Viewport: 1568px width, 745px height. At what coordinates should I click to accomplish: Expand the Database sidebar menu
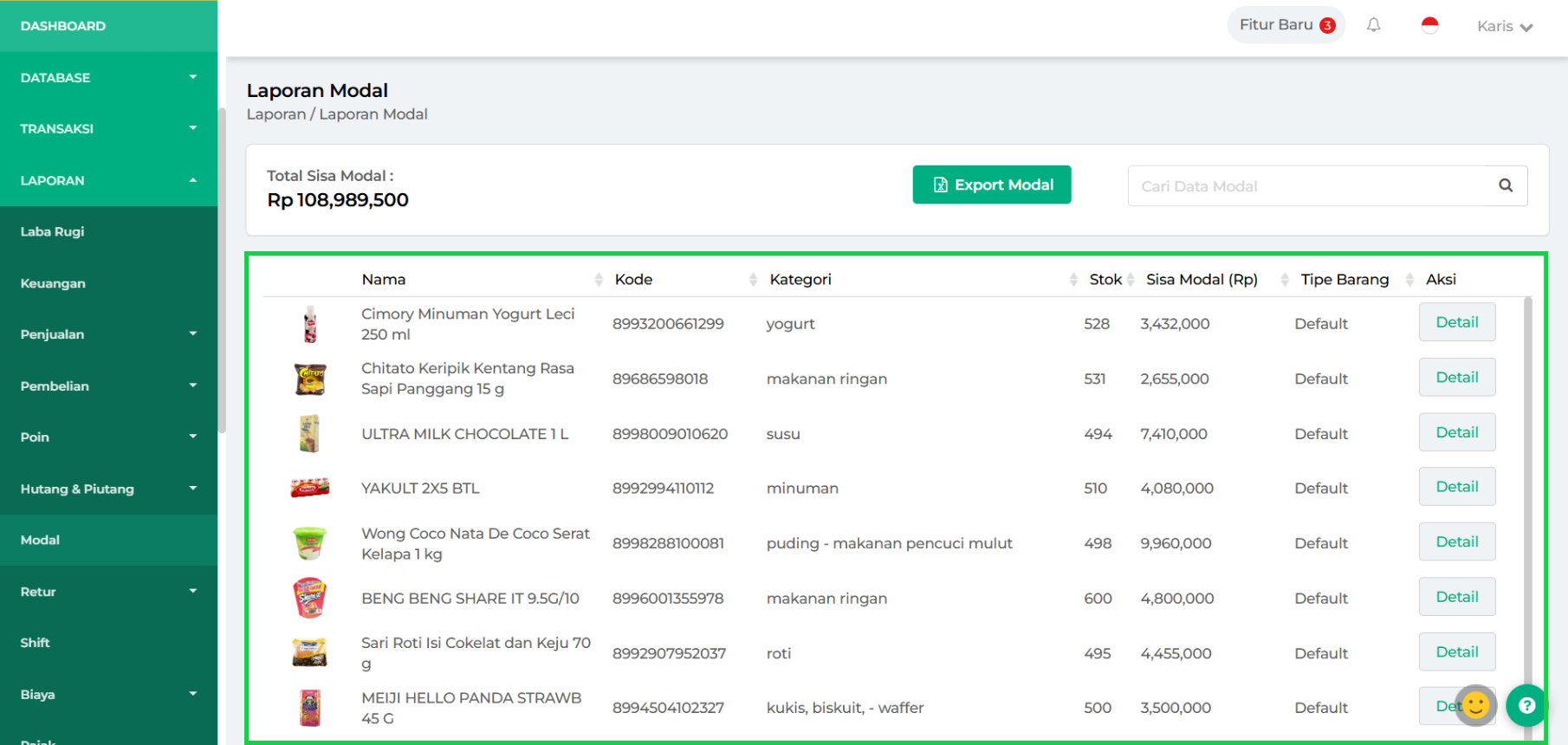tap(108, 77)
